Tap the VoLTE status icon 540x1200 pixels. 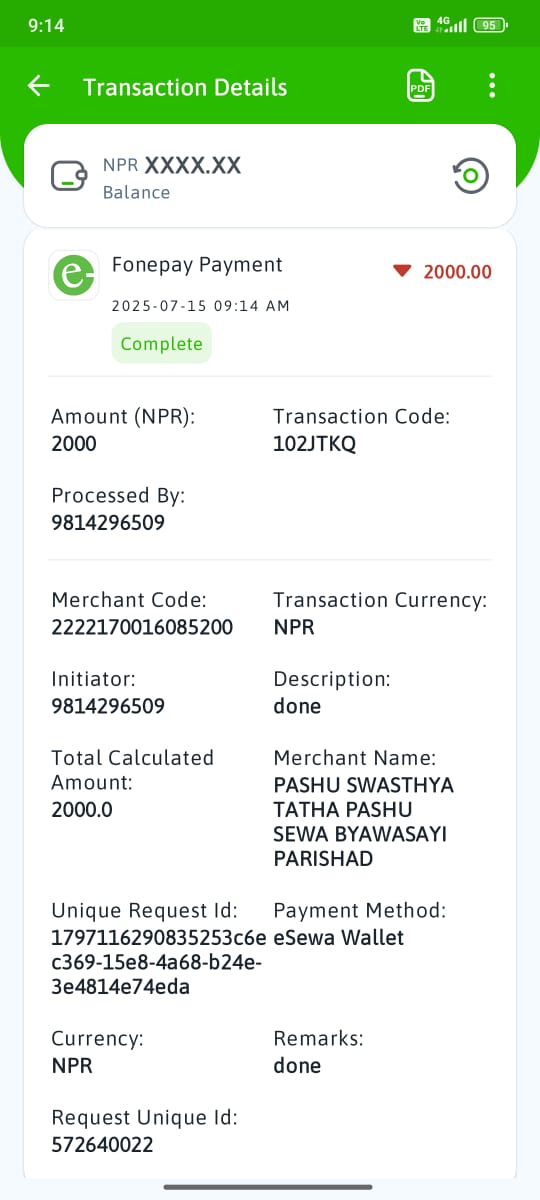pyautogui.click(x=421, y=25)
